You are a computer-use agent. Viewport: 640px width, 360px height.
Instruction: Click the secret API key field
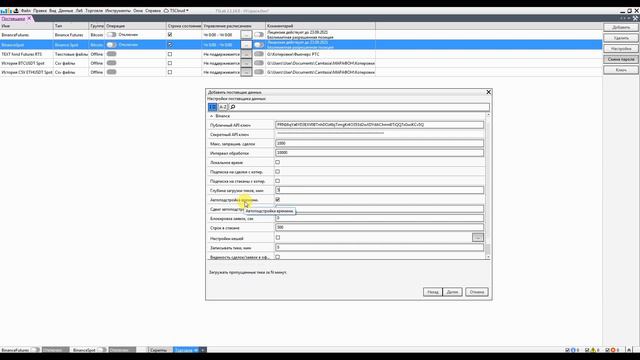tap(380, 134)
